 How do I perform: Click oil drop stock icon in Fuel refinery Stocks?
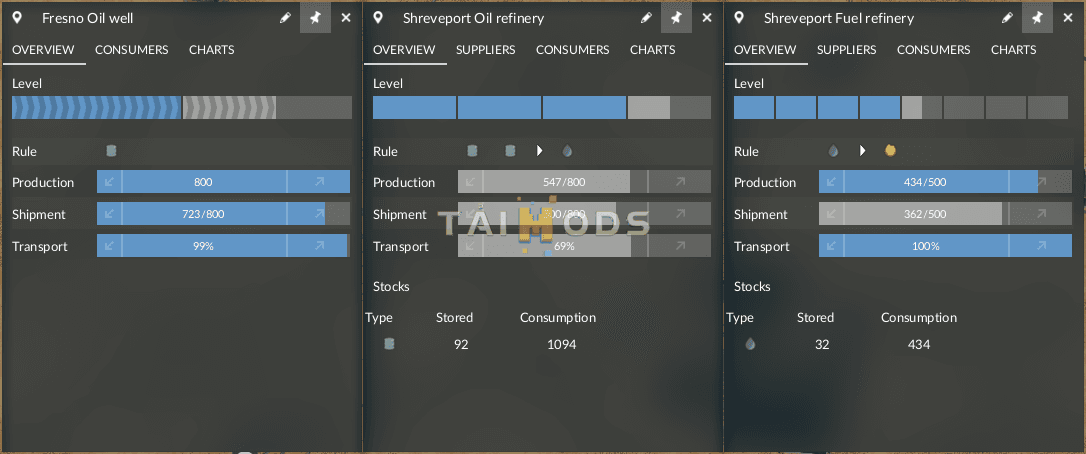(750, 344)
